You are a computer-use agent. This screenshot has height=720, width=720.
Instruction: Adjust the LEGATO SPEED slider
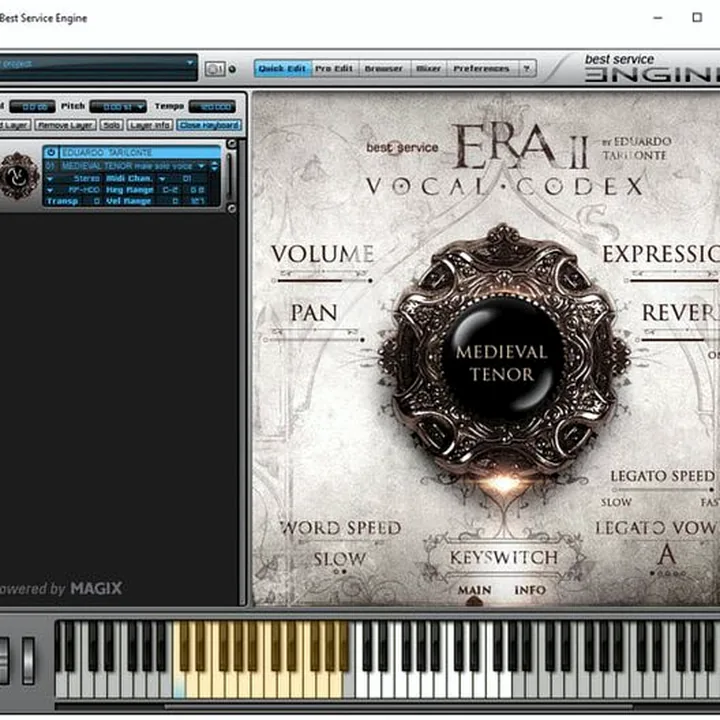664,489
